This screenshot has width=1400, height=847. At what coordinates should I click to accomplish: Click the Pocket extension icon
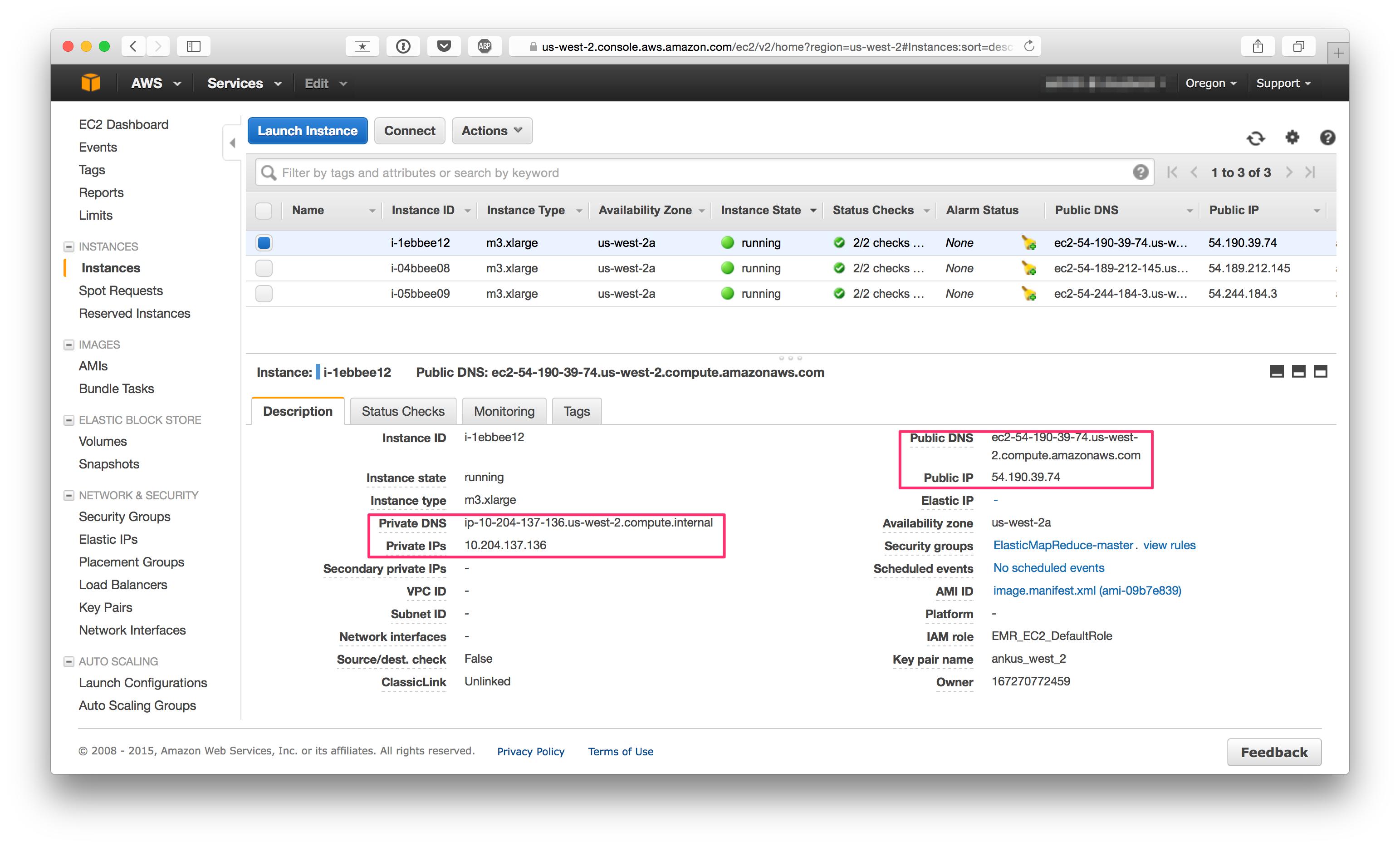(444, 46)
